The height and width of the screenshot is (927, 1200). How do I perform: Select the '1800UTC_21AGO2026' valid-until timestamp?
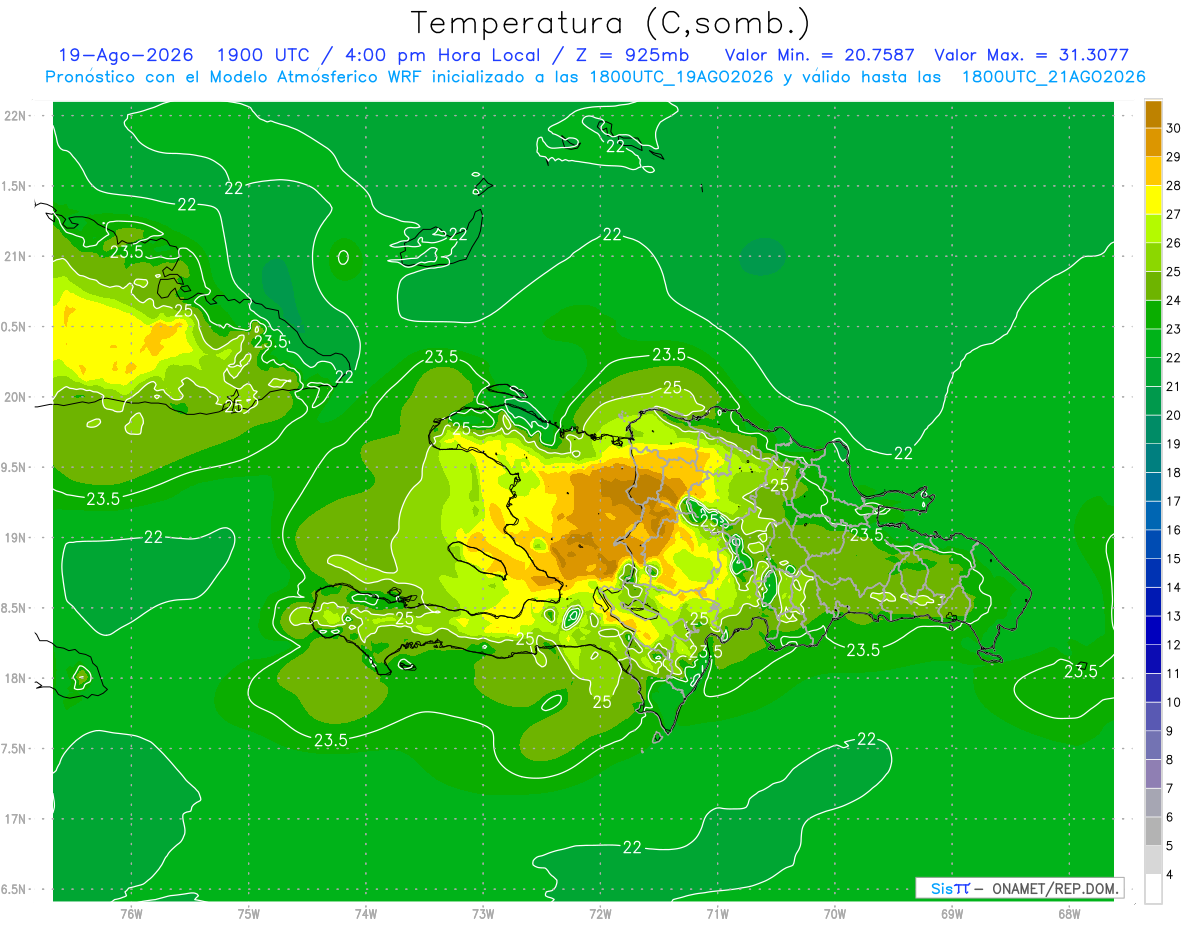coord(1053,77)
